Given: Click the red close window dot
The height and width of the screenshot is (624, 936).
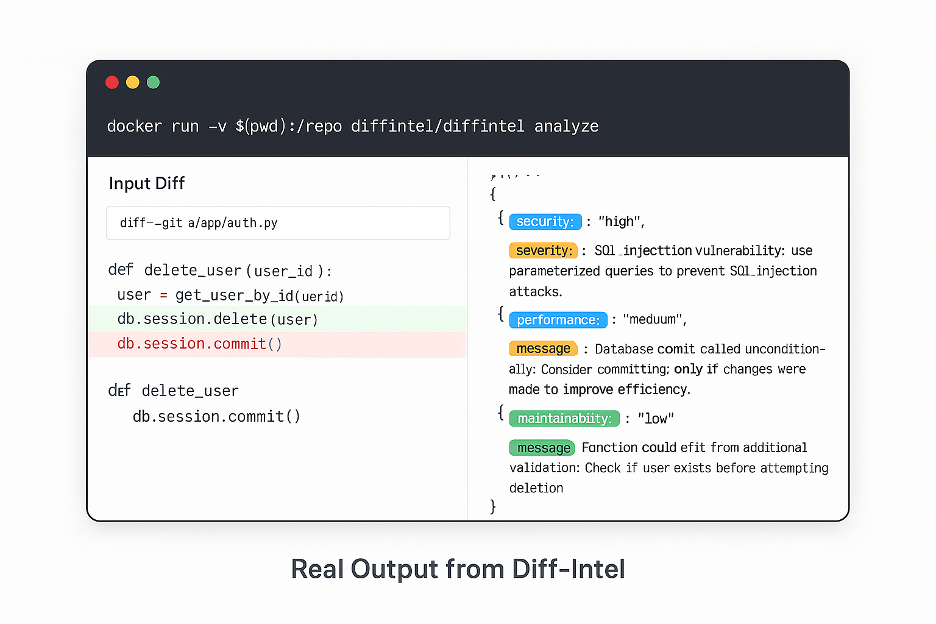Looking at the screenshot, I should [x=112, y=82].
